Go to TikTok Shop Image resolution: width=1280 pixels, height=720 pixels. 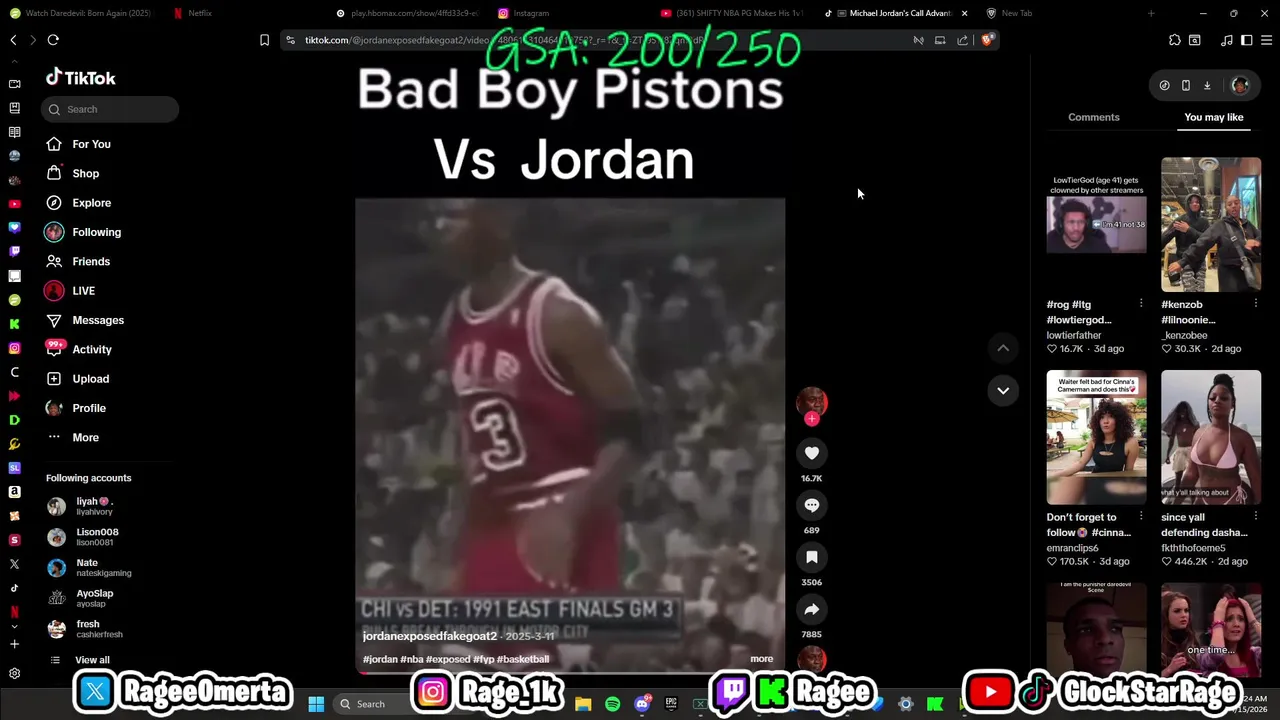click(85, 173)
